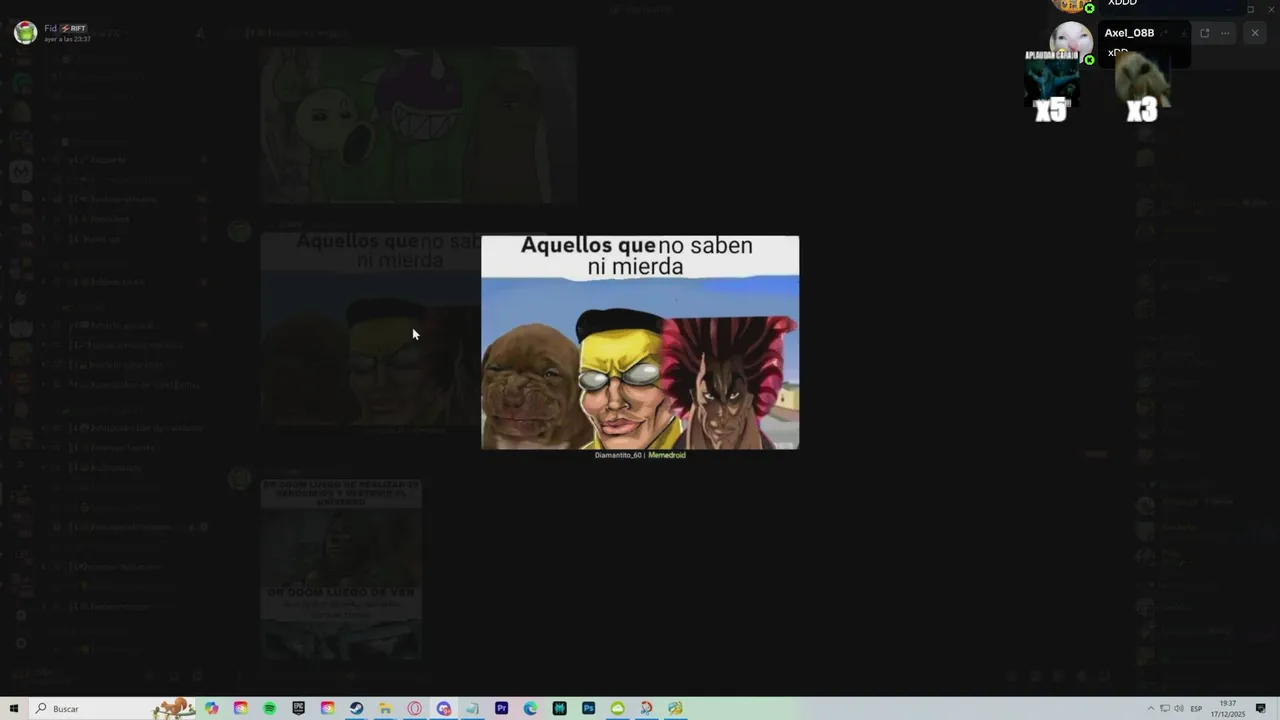Close the image viewer with X
The width and height of the screenshot is (1280, 720).
[1255, 33]
